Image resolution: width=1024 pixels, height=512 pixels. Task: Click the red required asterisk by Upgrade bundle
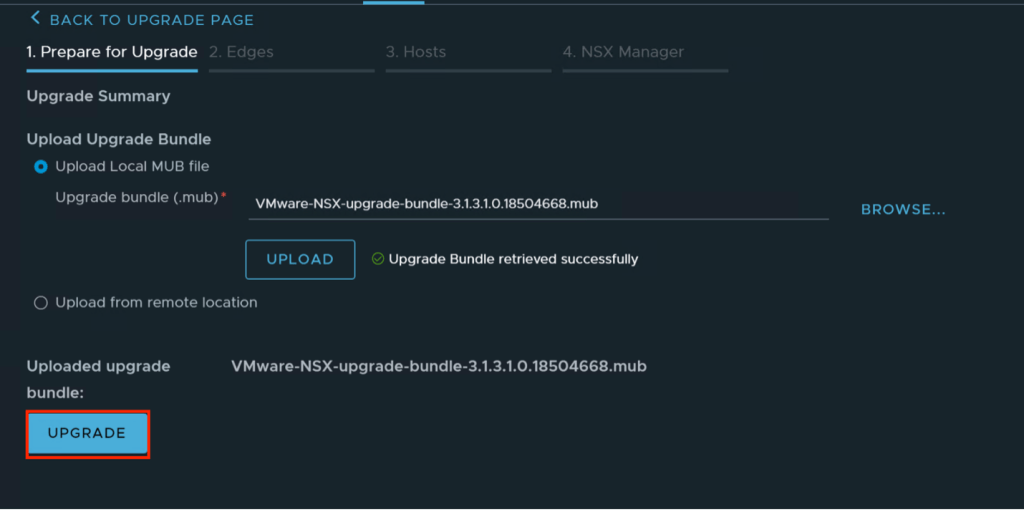(223, 197)
